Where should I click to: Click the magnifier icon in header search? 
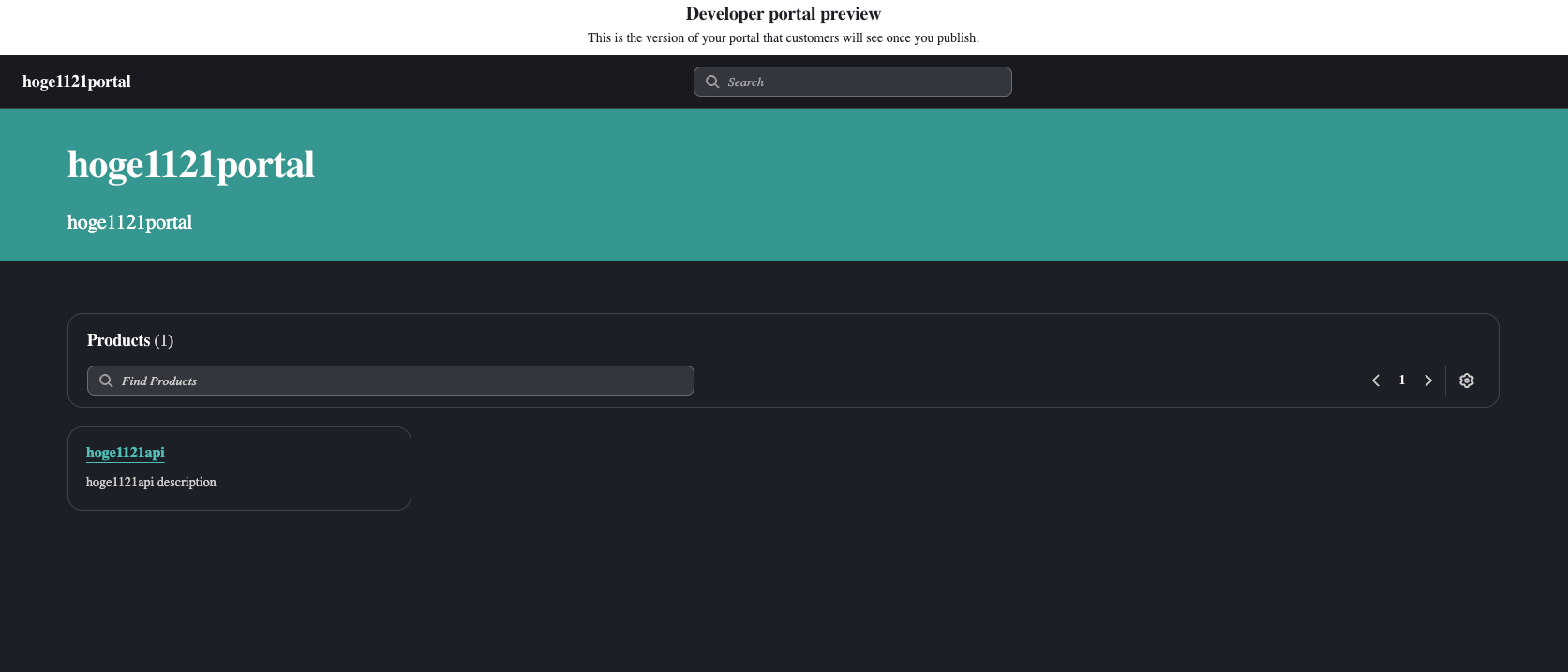coord(712,82)
